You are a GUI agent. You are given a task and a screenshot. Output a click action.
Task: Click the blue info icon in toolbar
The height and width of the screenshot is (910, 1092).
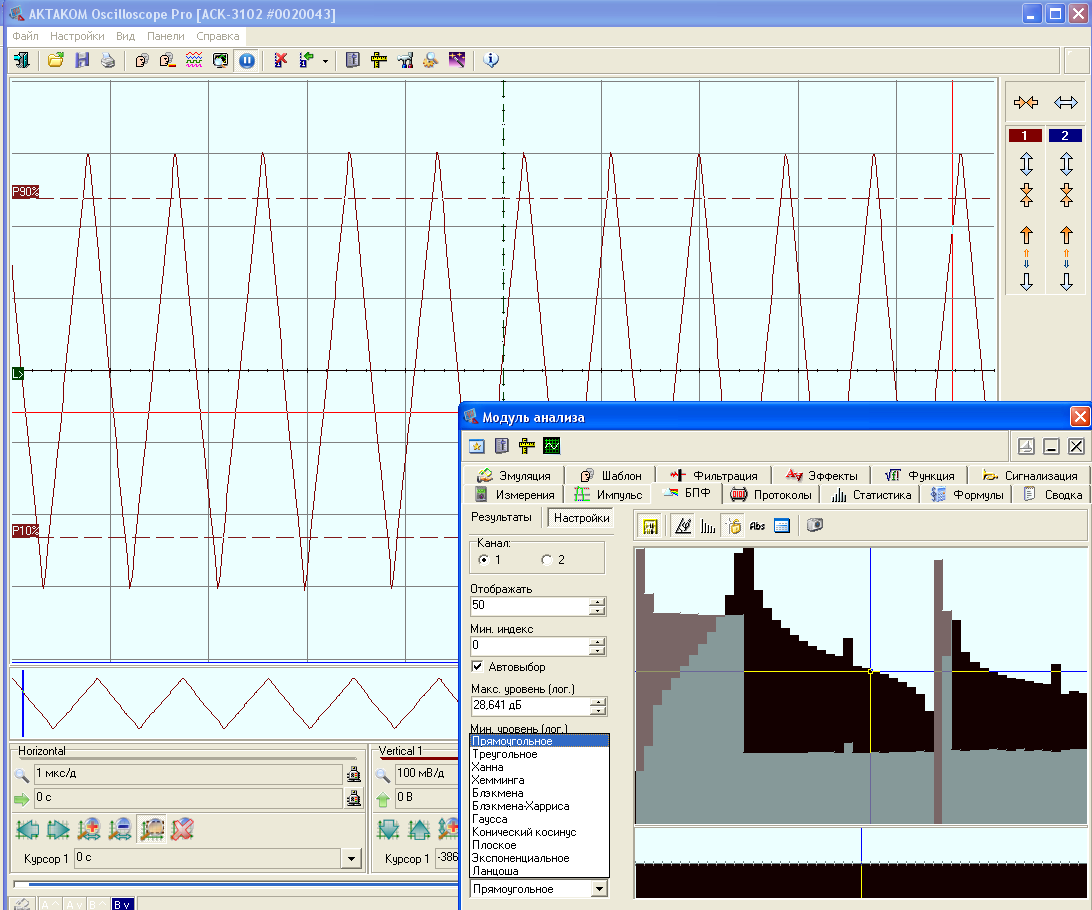(490, 60)
